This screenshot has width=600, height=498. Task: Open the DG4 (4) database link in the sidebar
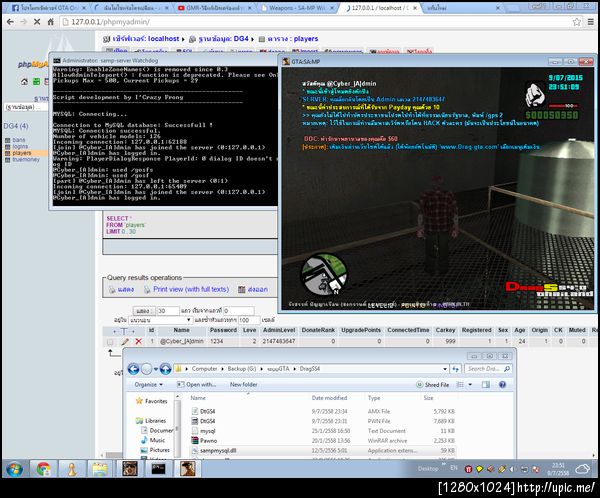click(x=16, y=126)
